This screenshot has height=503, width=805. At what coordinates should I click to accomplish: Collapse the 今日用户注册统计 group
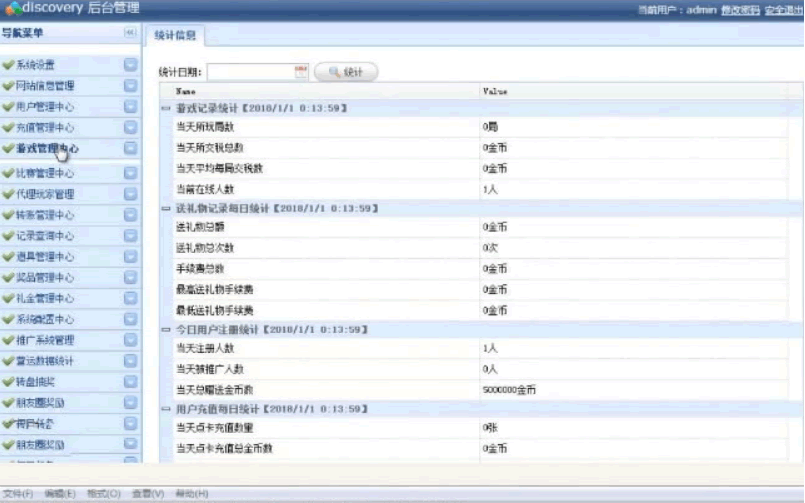[x=166, y=329]
